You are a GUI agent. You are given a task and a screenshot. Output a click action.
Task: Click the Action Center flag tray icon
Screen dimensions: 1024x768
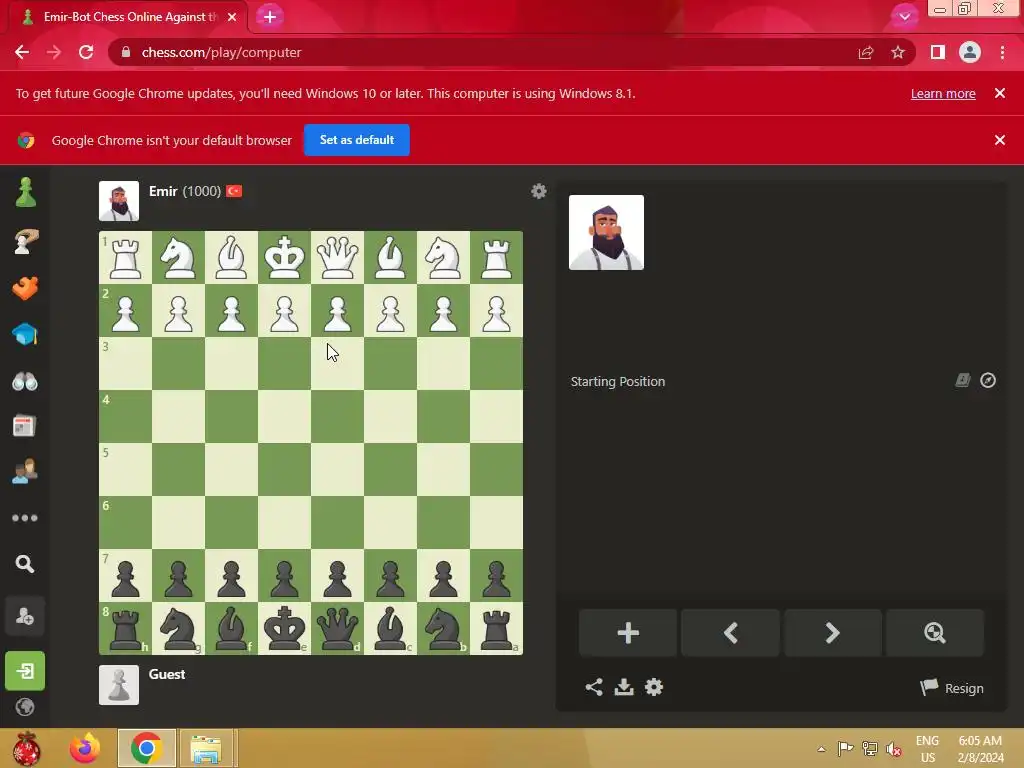(845, 748)
